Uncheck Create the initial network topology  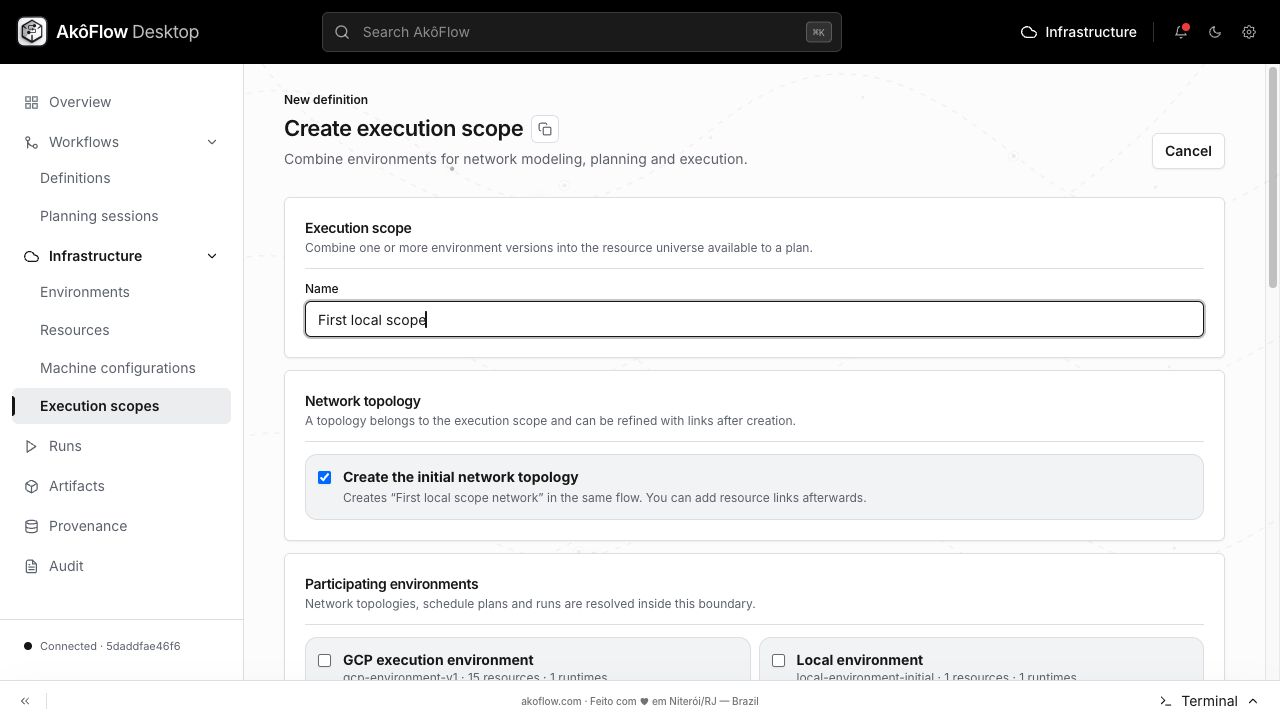point(324,477)
